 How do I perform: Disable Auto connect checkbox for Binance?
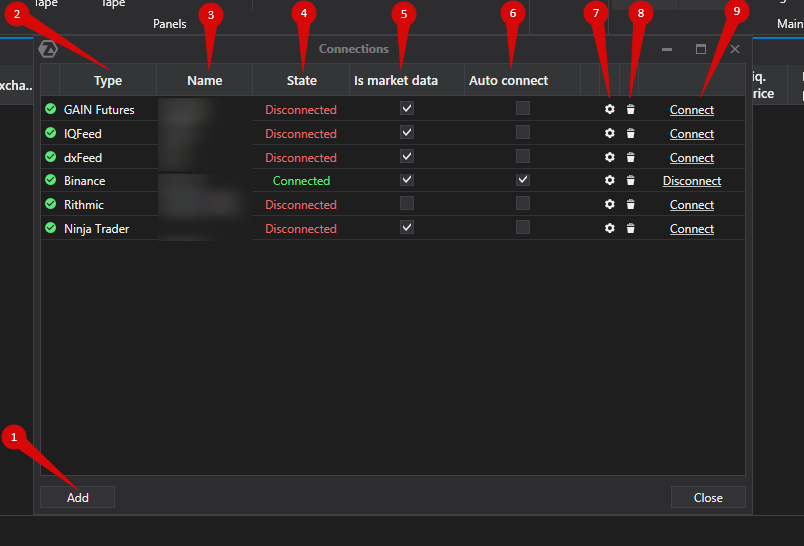click(523, 180)
